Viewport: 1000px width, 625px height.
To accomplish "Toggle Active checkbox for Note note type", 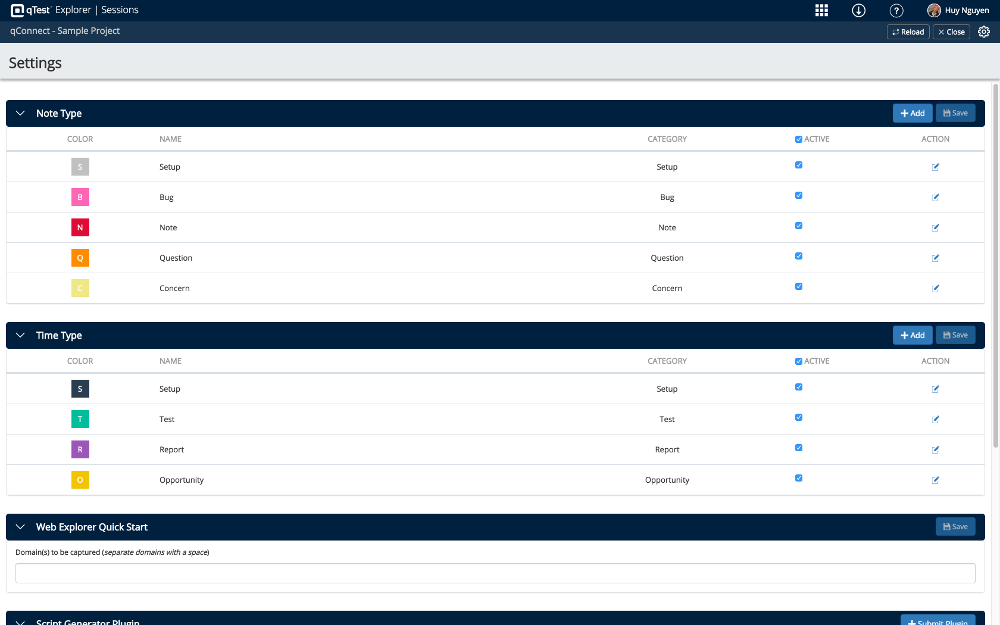I will tap(798, 225).
